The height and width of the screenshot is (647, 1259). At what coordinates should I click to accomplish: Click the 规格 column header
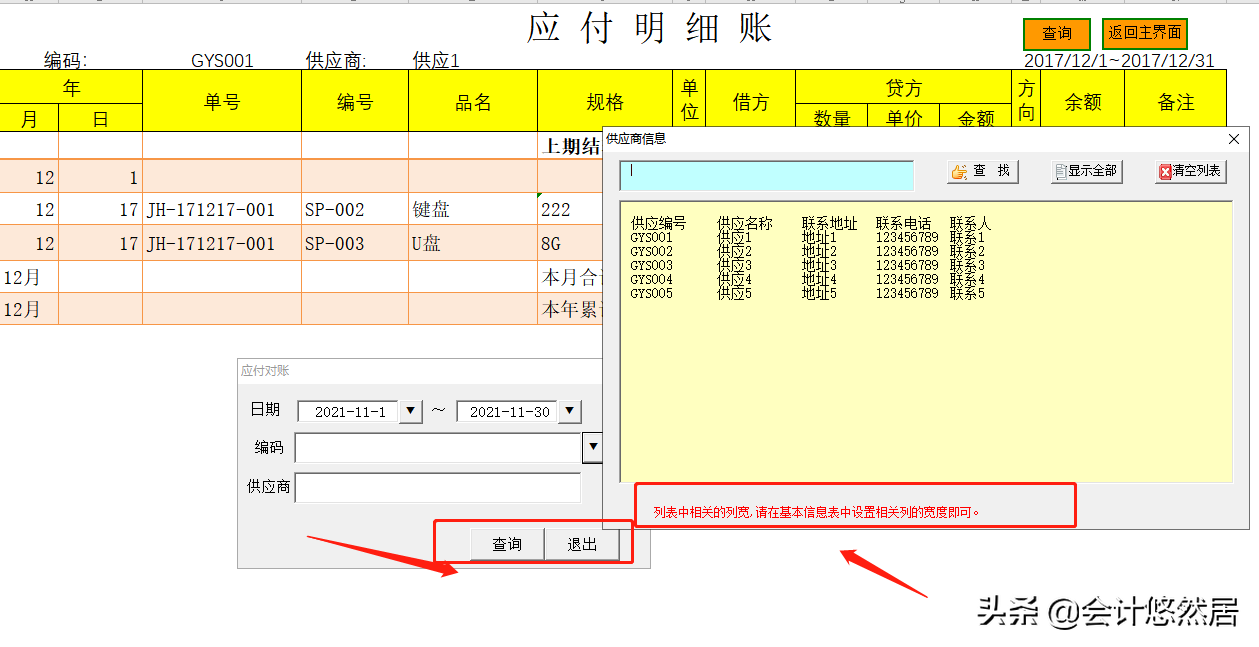(605, 101)
